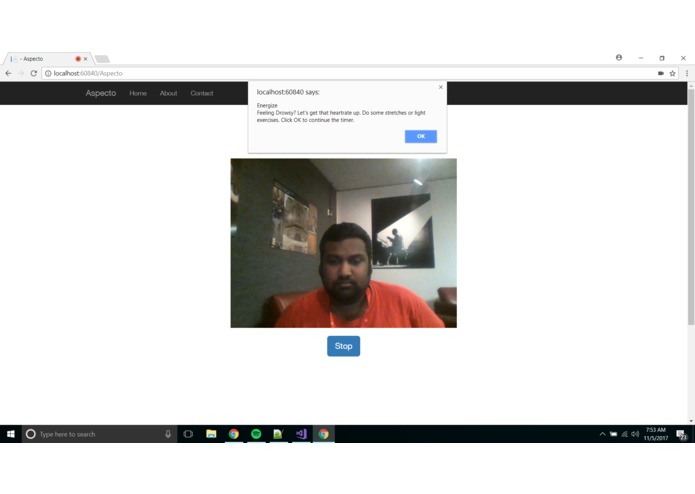The width and height of the screenshot is (695, 494).
Task: Click the battery icon in the system tray
Action: tap(613, 434)
